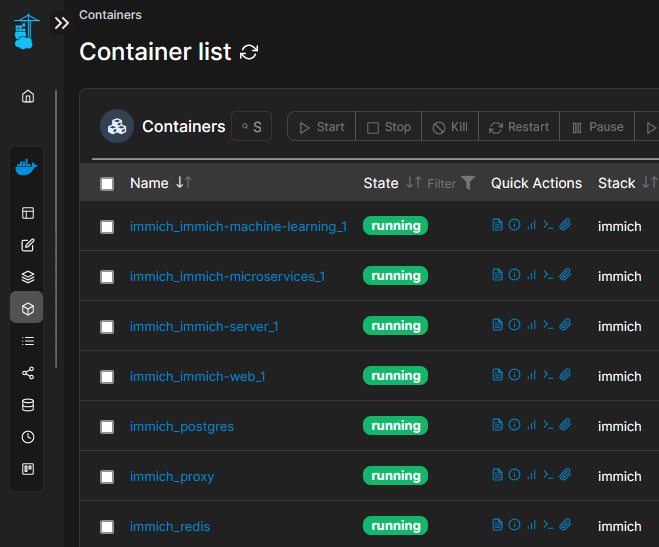Open stats for immich_immich-web_1

point(532,375)
